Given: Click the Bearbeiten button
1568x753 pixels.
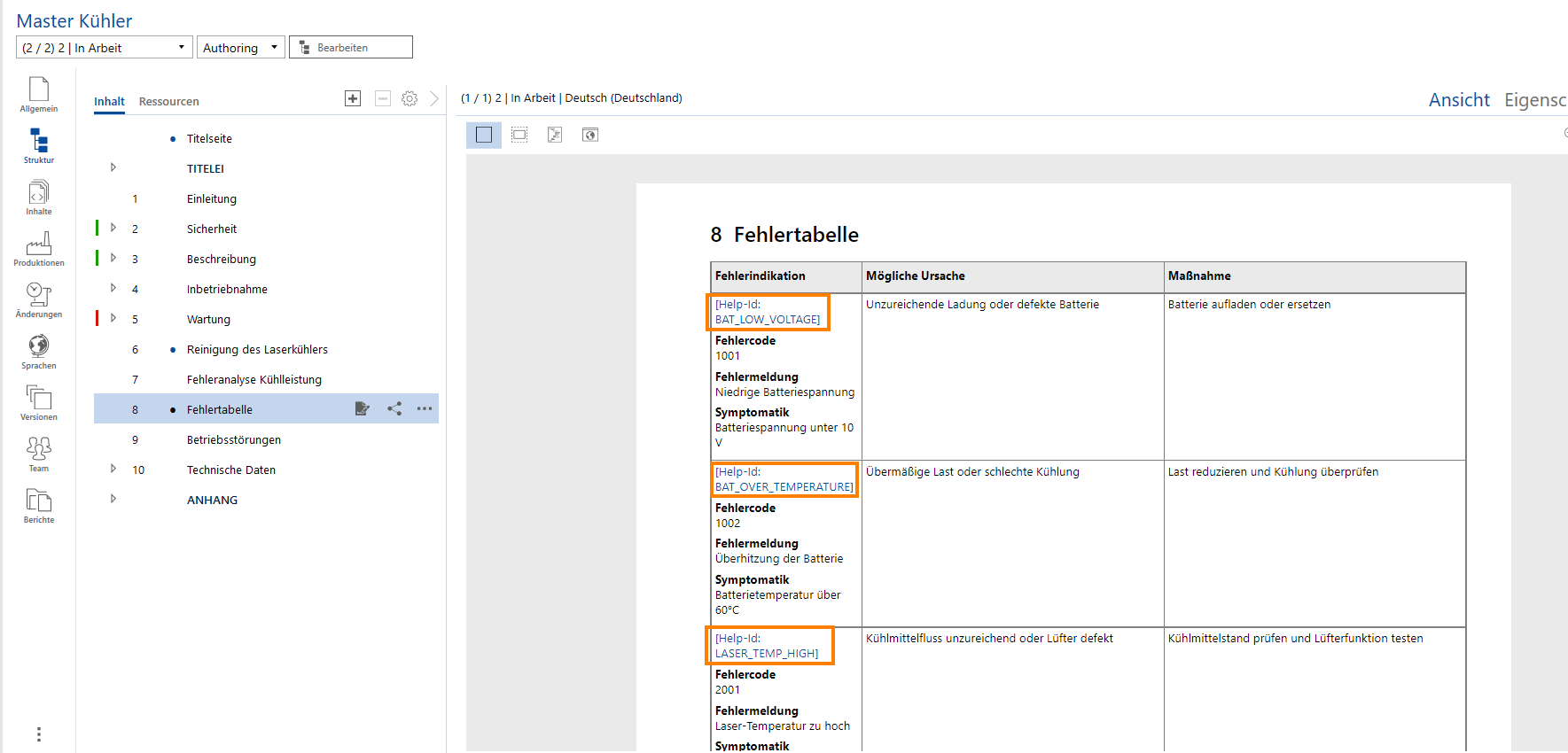Looking at the screenshot, I should coord(351,48).
